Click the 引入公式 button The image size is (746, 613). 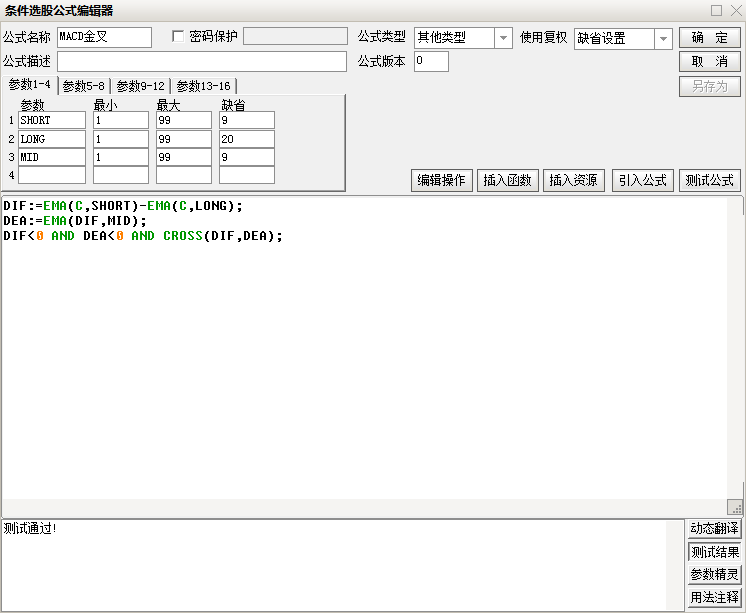643,180
